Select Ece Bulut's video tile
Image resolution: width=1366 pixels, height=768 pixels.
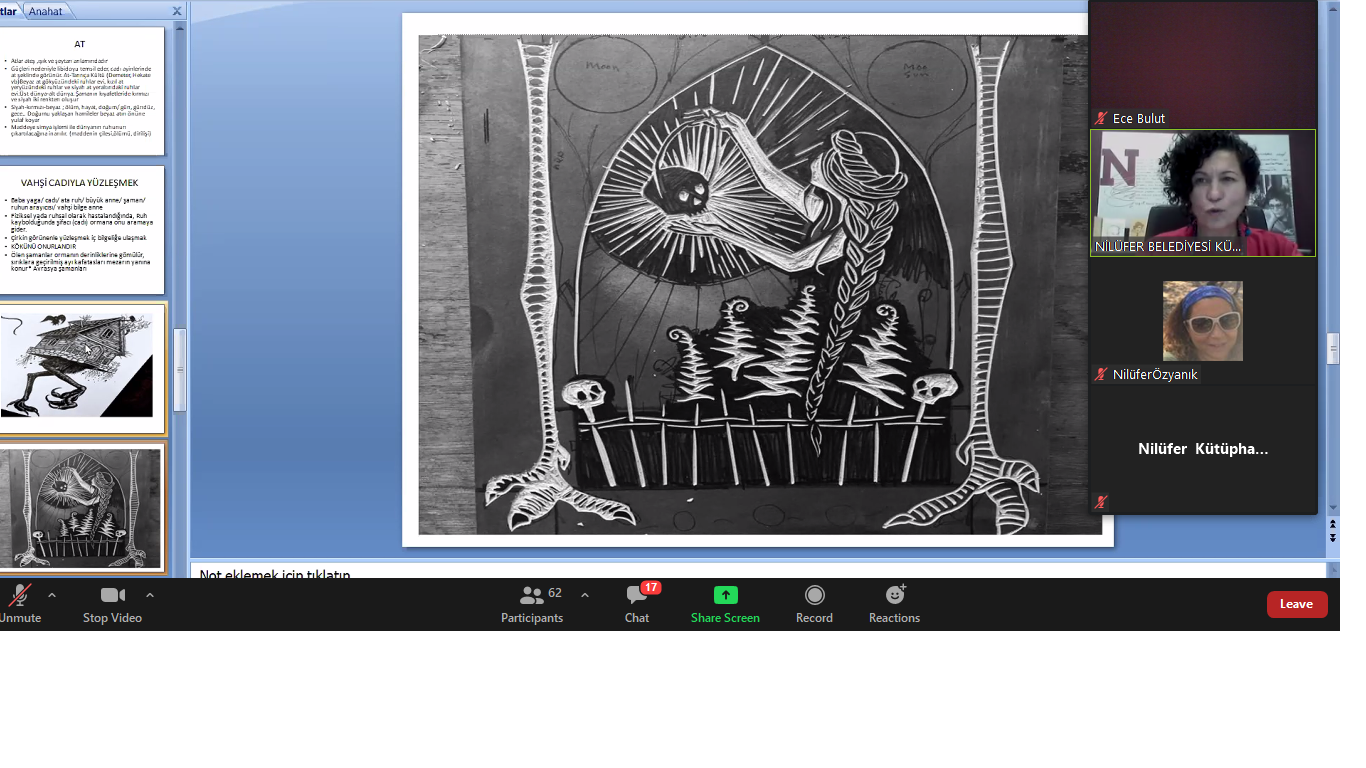click(x=1203, y=63)
